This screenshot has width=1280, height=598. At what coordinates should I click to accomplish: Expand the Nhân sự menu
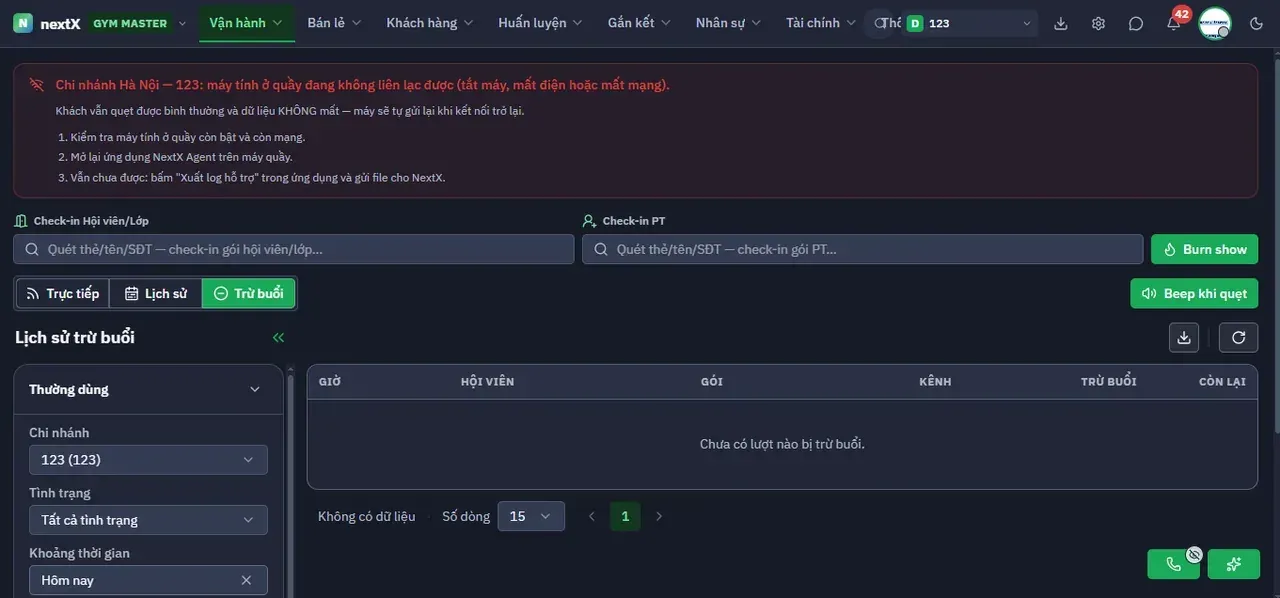click(728, 23)
